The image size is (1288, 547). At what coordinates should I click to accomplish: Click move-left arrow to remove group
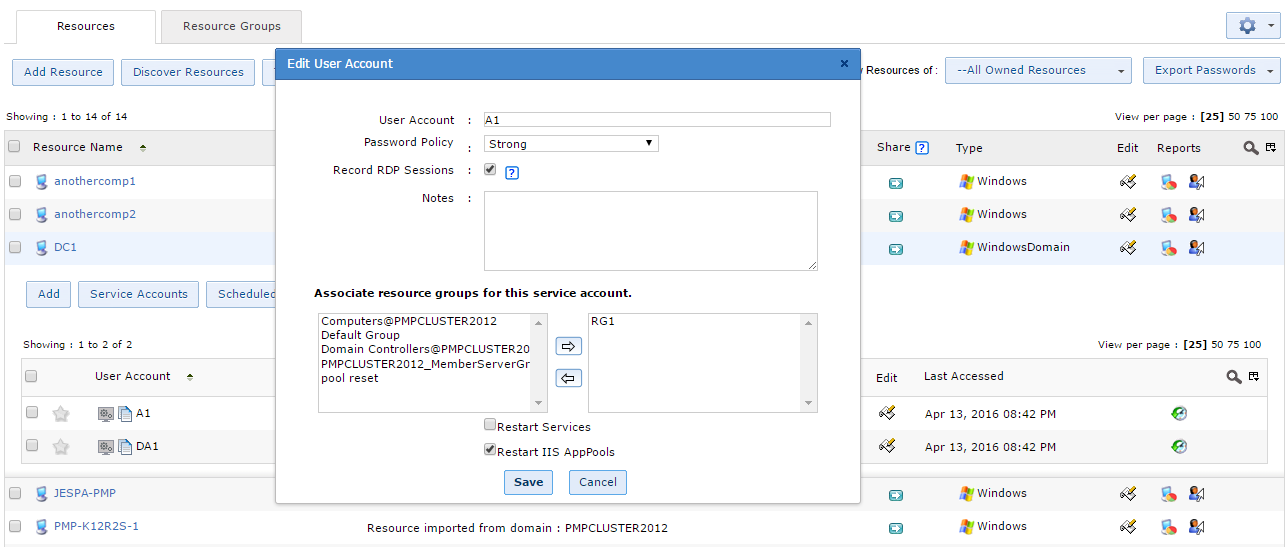click(x=568, y=378)
